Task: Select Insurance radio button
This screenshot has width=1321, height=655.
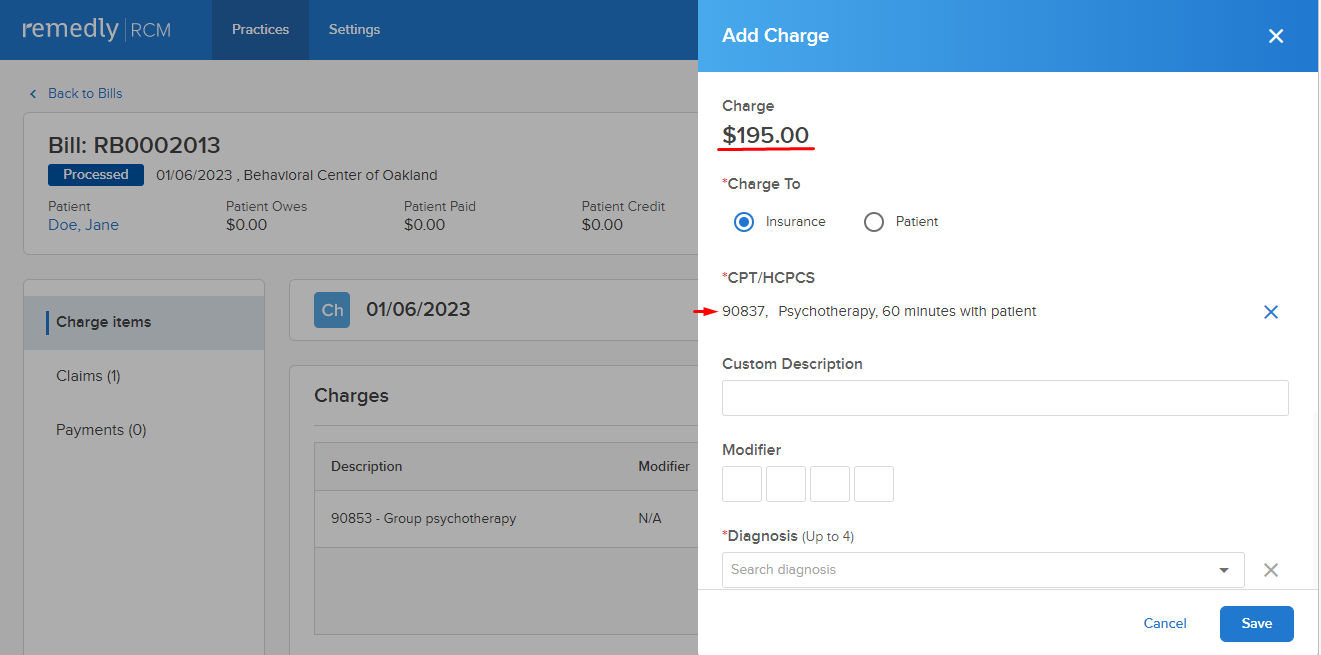Action: coord(744,222)
